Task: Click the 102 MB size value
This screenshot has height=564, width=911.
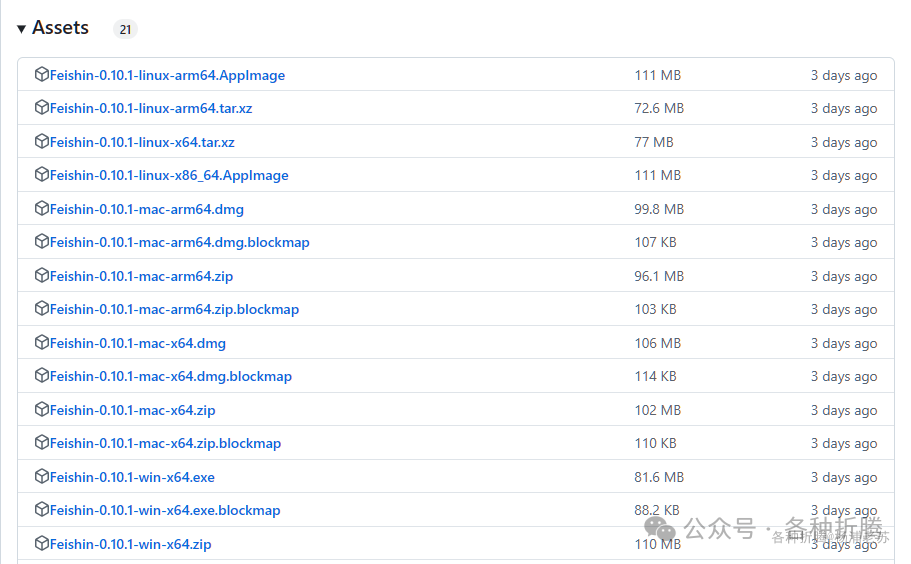Action: [x=658, y=410]
